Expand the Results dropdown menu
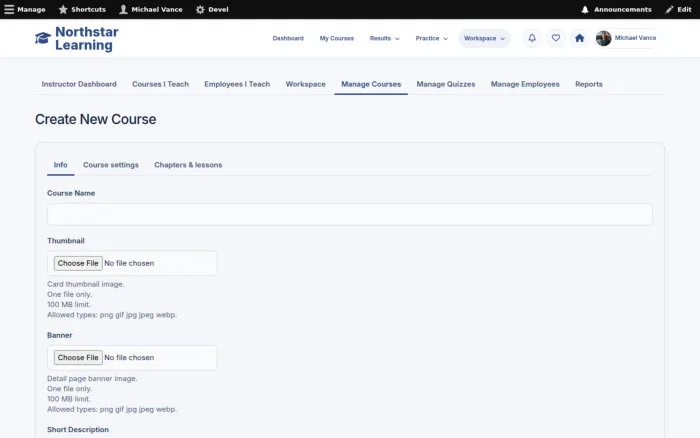Viewport: 700px width, 438px height. coord(384,38)
